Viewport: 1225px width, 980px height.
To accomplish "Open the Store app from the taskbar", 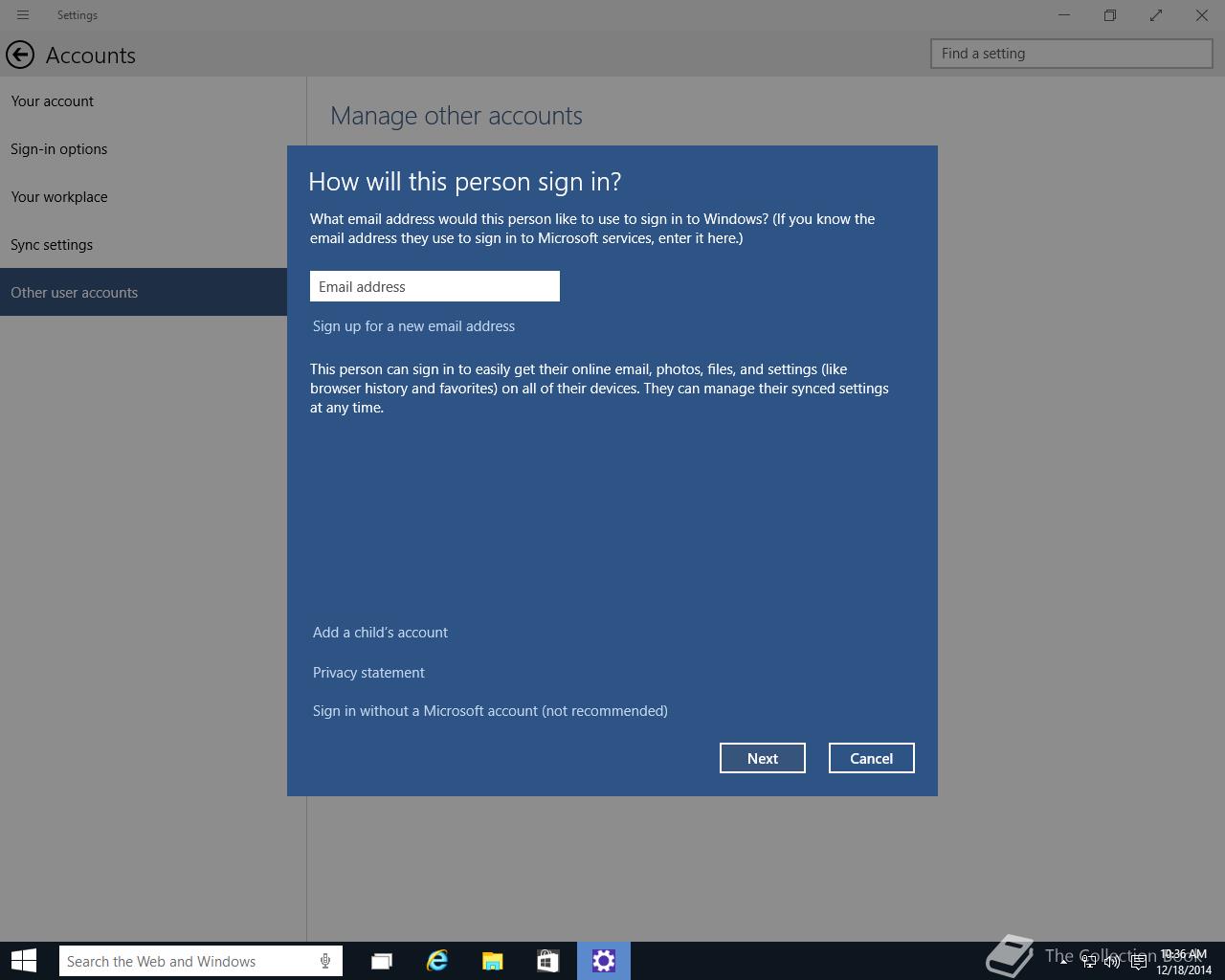I will [548, 961].
